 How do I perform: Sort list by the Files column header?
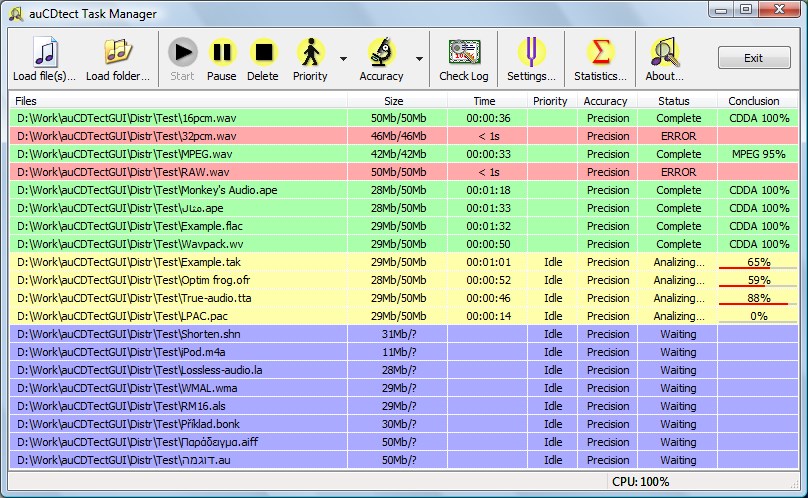tap(178, 101)
